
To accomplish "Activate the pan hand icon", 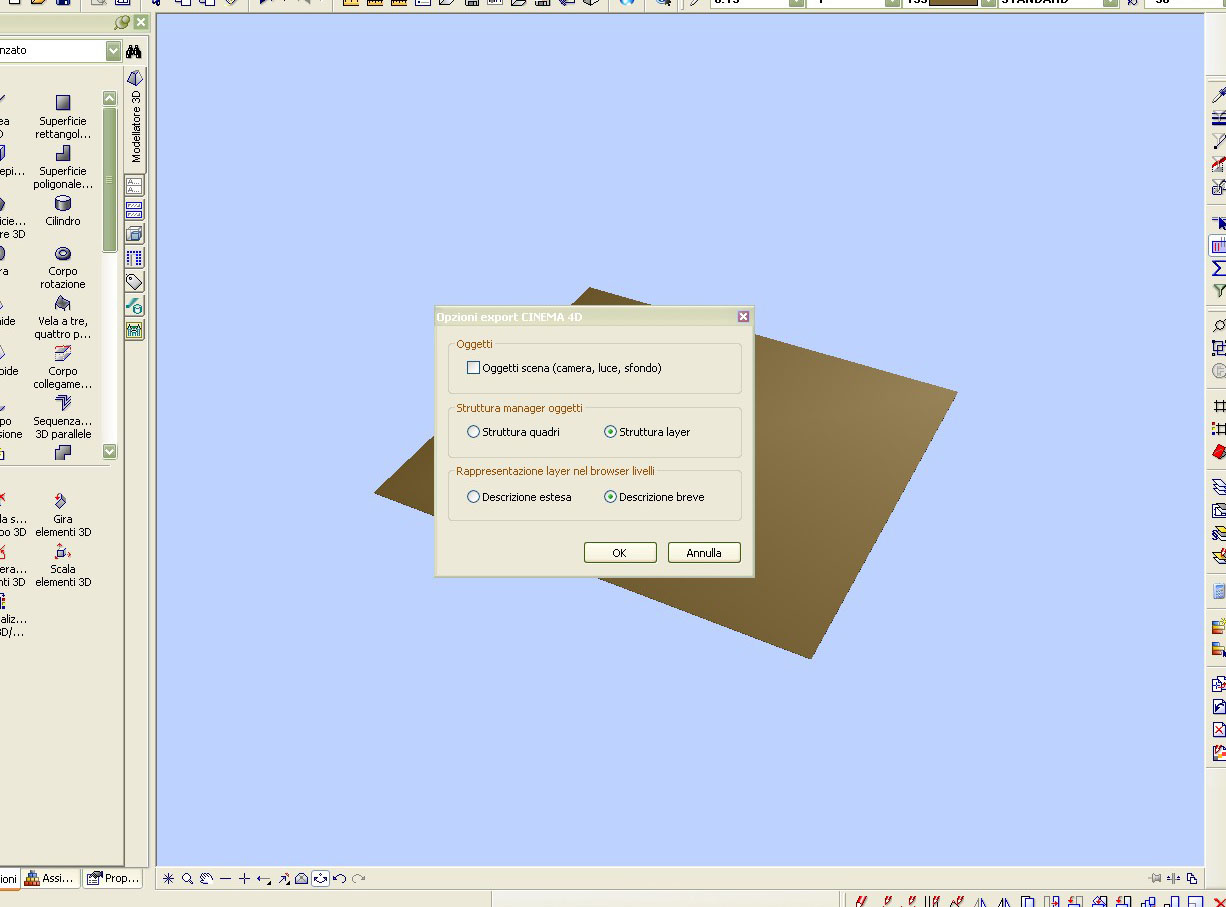I will tap(206, 879).
